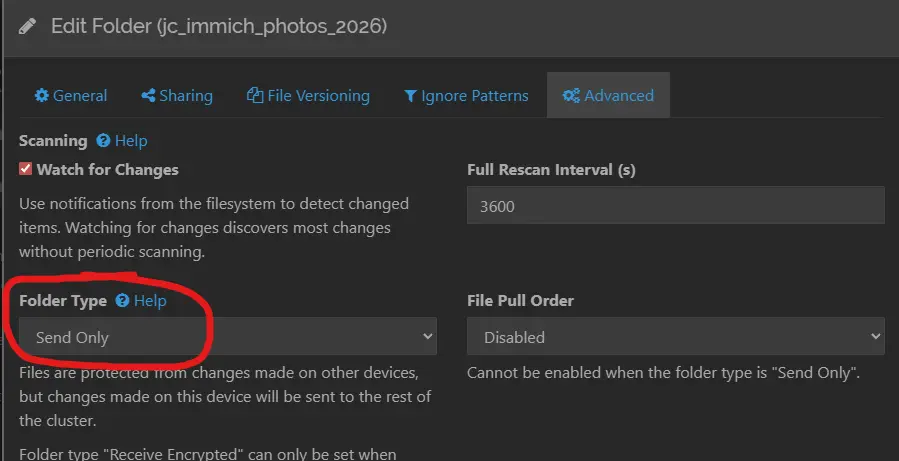Open the Scanning Help link
Image resolution: width=899 pixels, height=461 pixels.
[x=131, y=142]
